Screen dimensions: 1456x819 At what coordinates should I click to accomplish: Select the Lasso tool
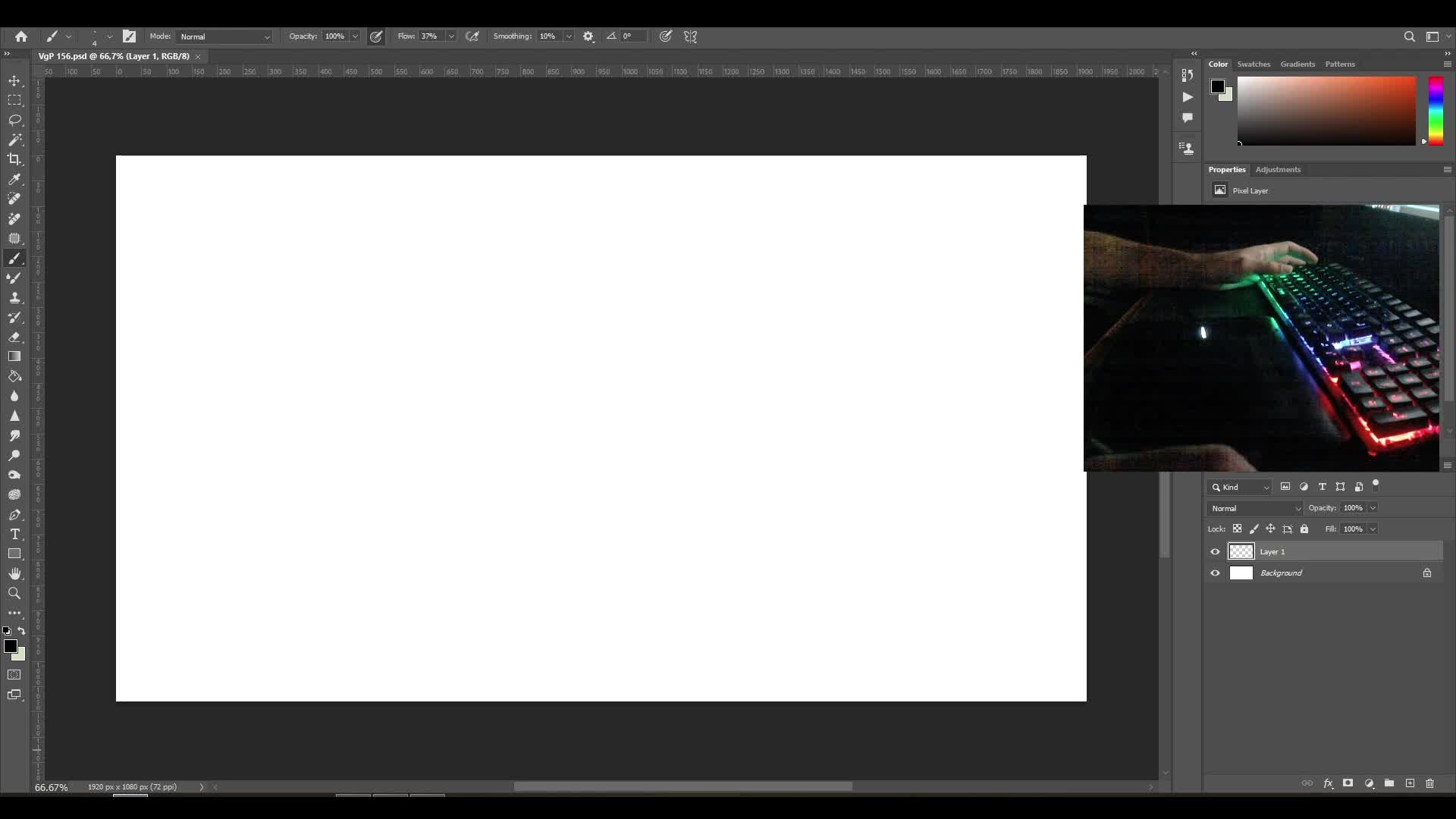pos(14,120)
